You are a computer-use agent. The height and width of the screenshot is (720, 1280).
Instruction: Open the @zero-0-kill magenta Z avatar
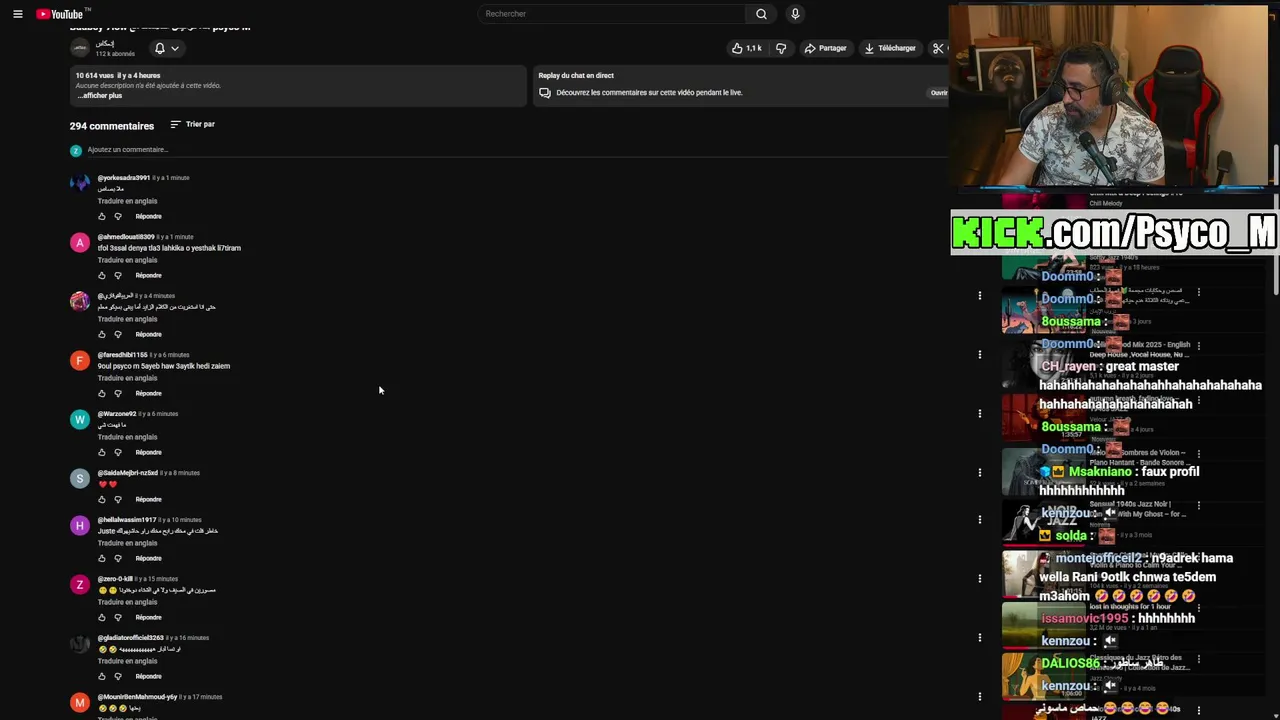[x=80, y=585]
